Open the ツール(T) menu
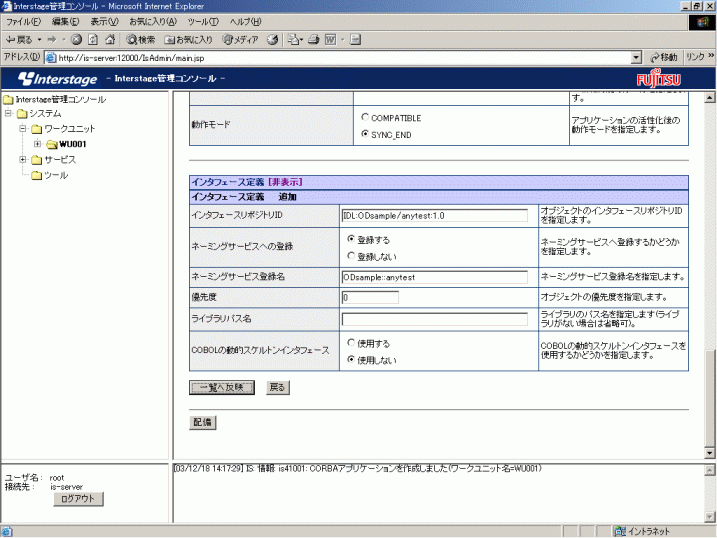Image resolution: width=717 pixels, height=538 pixels. click(203, 21)
